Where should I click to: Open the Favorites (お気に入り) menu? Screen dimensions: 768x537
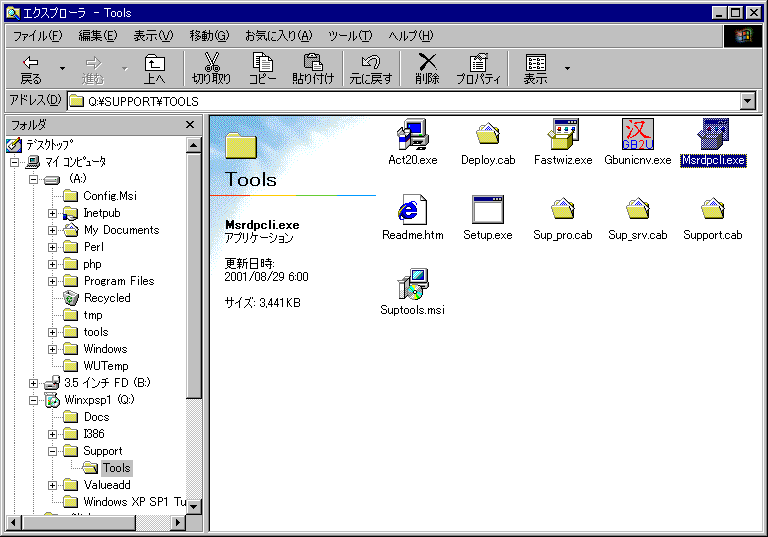tap(278, 36)
